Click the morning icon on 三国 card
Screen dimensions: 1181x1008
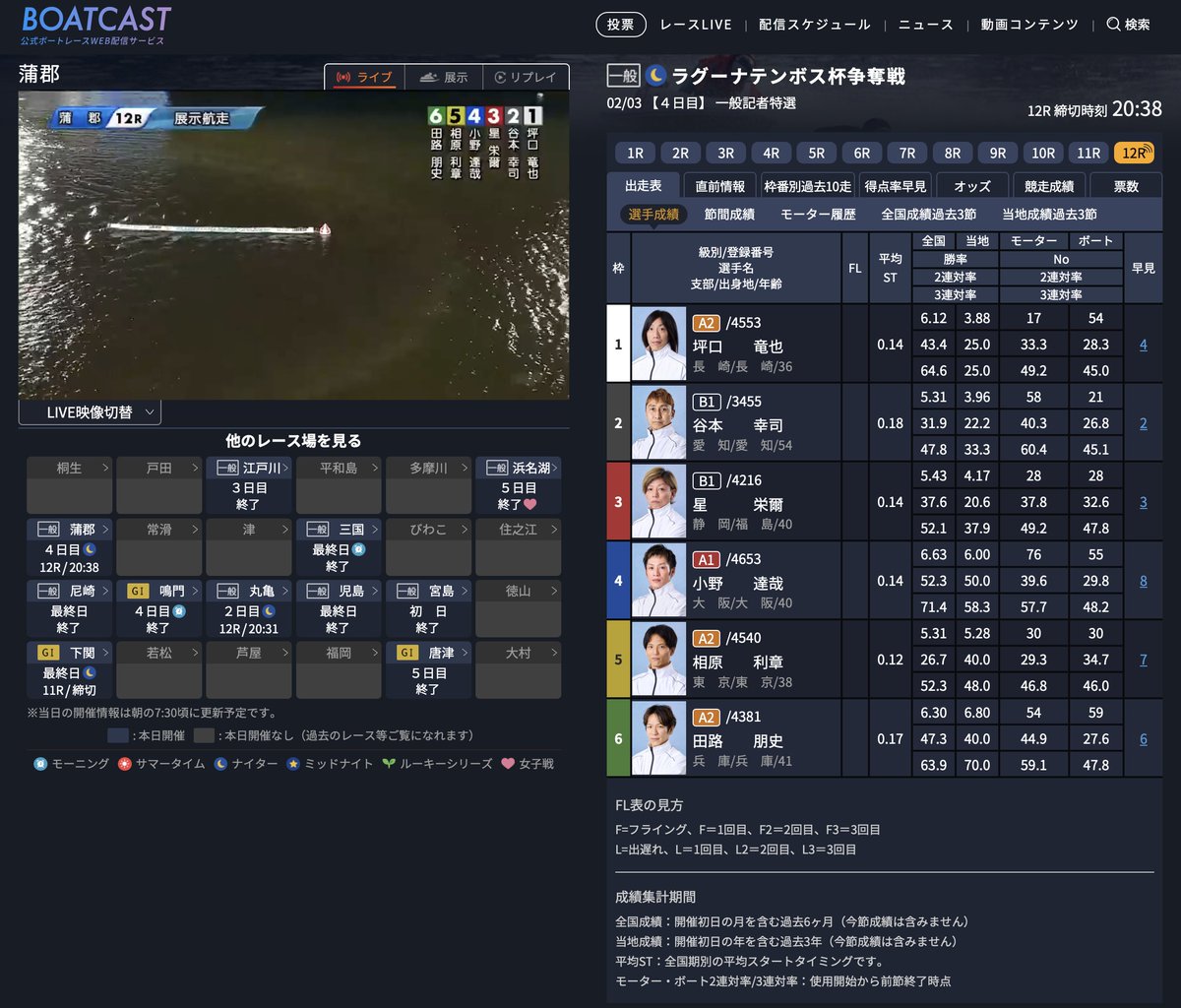(360, 549)
